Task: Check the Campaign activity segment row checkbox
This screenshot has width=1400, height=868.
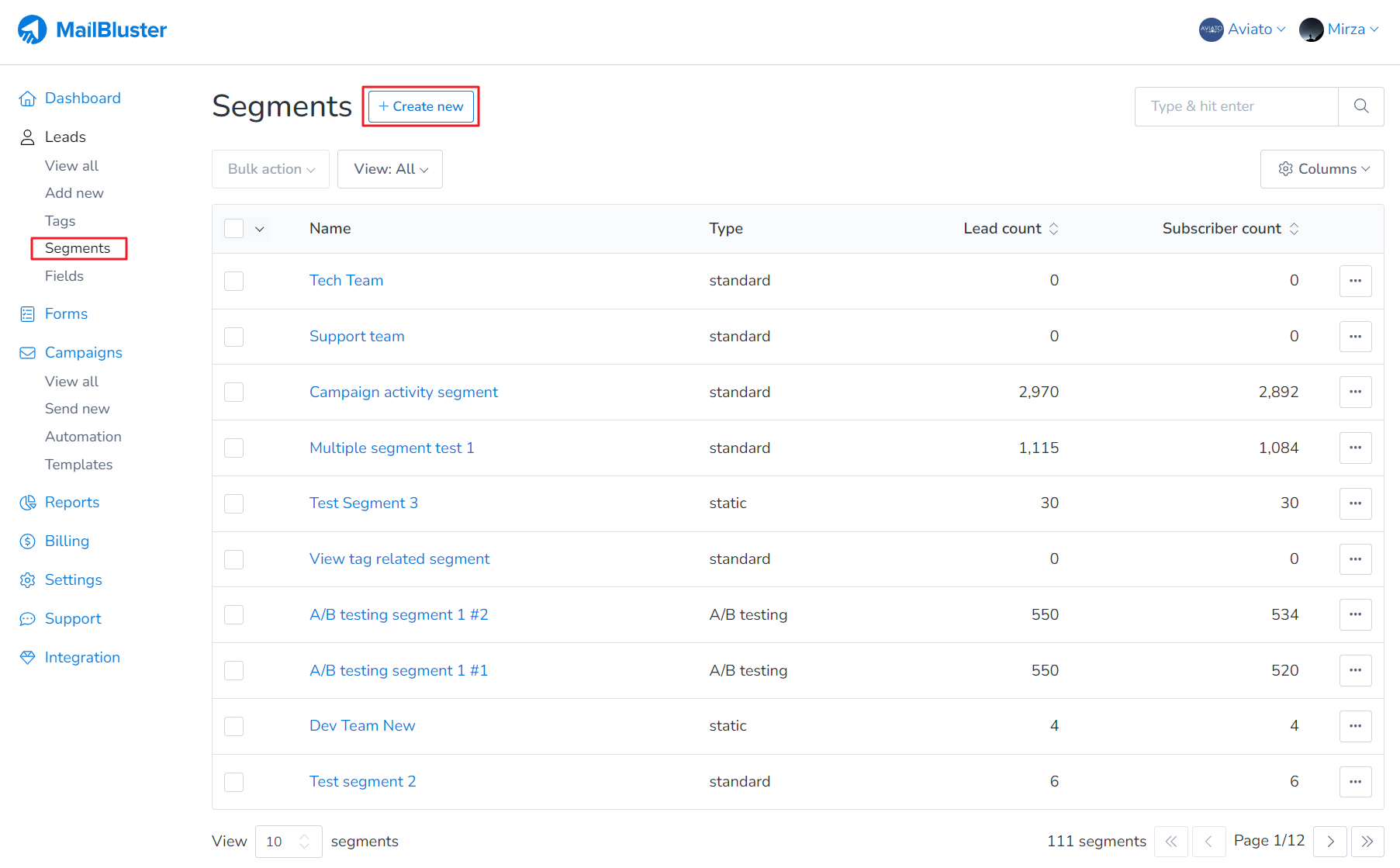Action: pos(233,393)
